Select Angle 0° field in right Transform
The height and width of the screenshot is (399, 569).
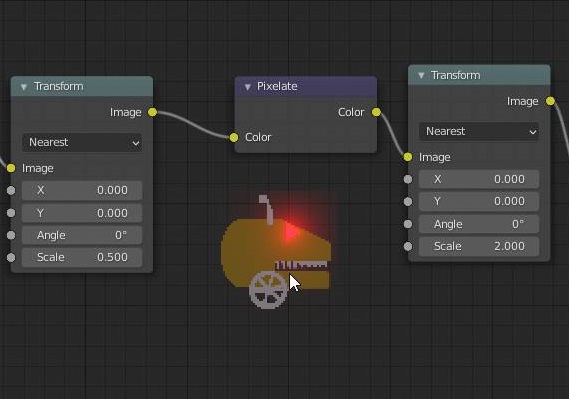[x=479, y=224]
